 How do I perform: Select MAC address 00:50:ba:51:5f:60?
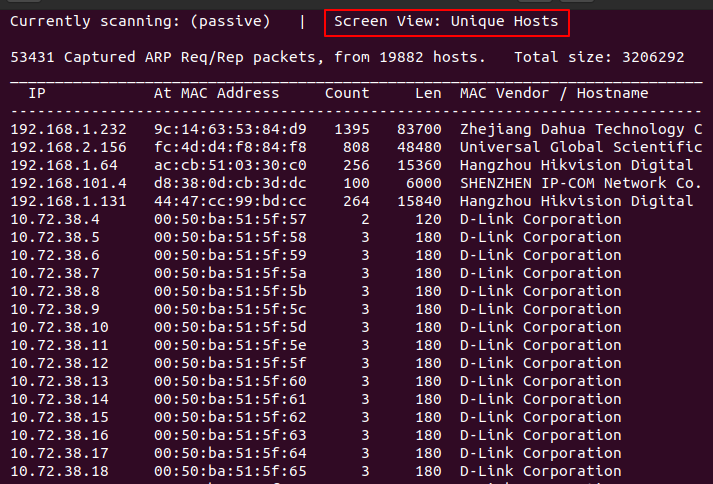pyautogui.click(x=230, y=381)
